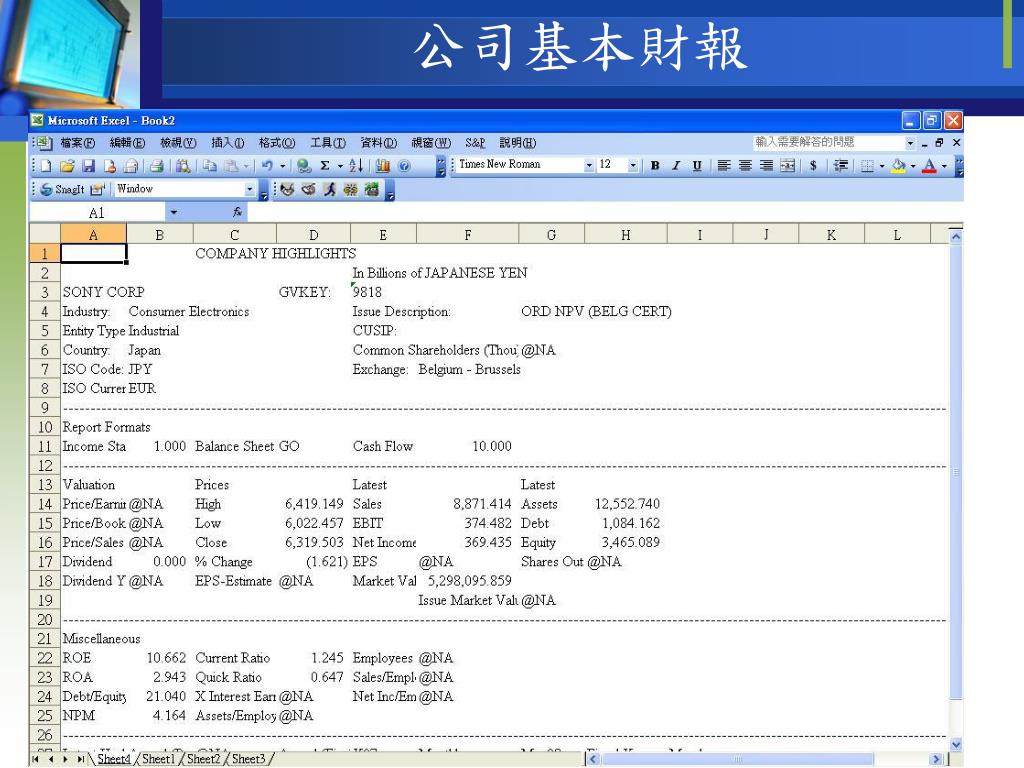Screen dimensions: 1024x768
Task: Toggle Bold formatting
Action: [655, 166]
